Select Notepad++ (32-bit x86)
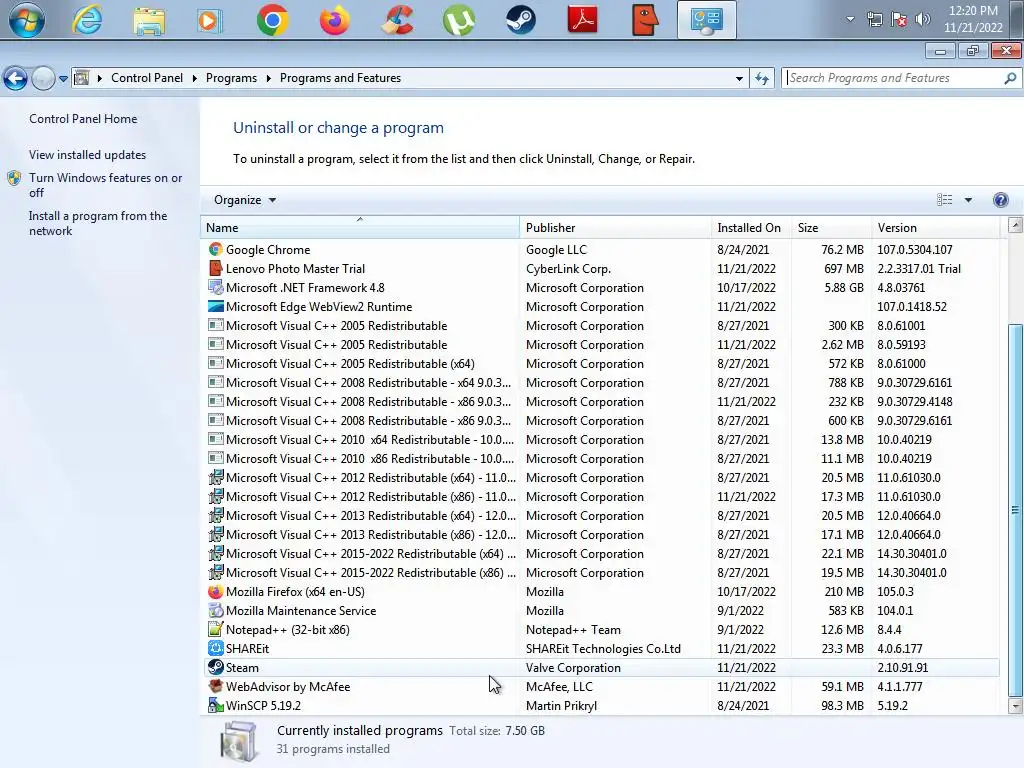This screenshot has width=1024, height=768. pyautogui.click(x=600, y=629)
